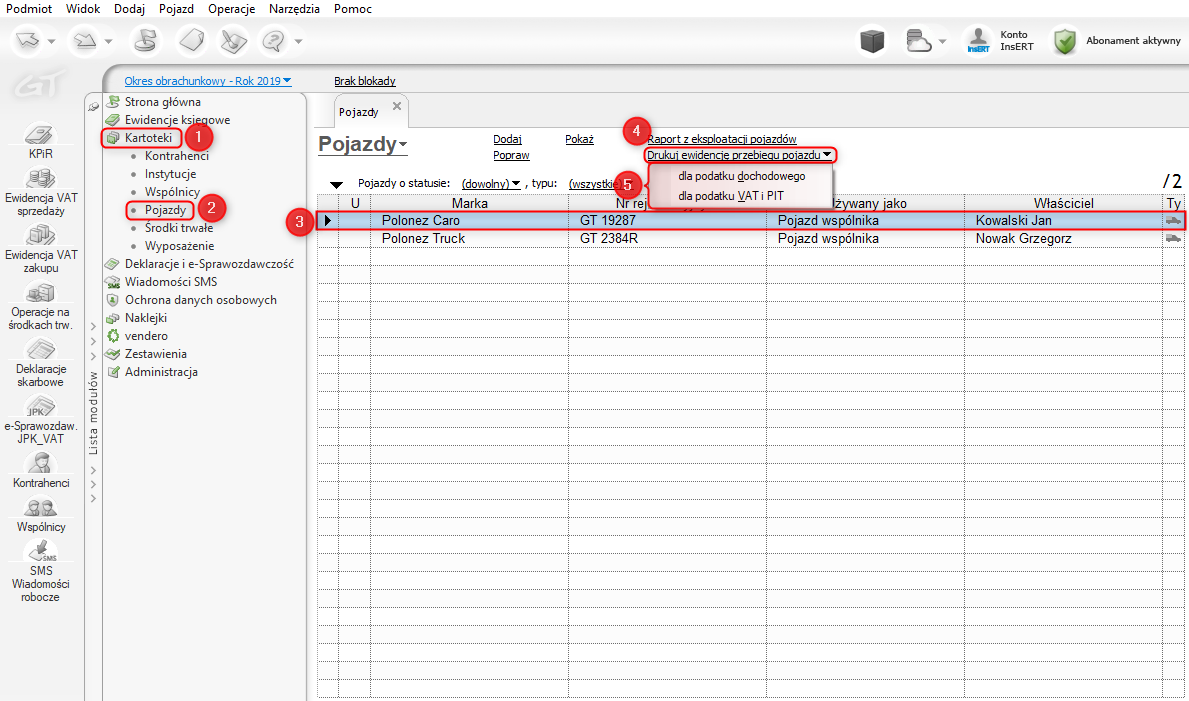Open the downward arrow icon dropdown arrow
The height and width of the screenshot is (701, 1189).
108,41
